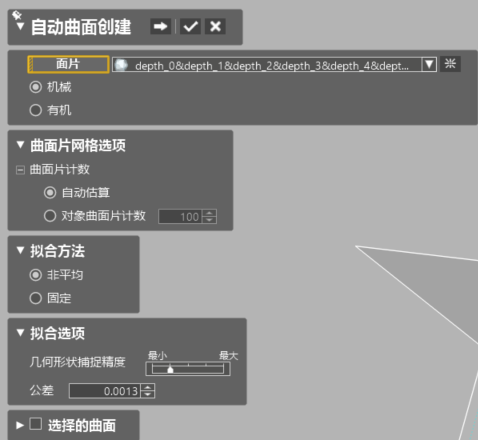
Task: Click the 面片 selection button
Action: pos(68,64)
